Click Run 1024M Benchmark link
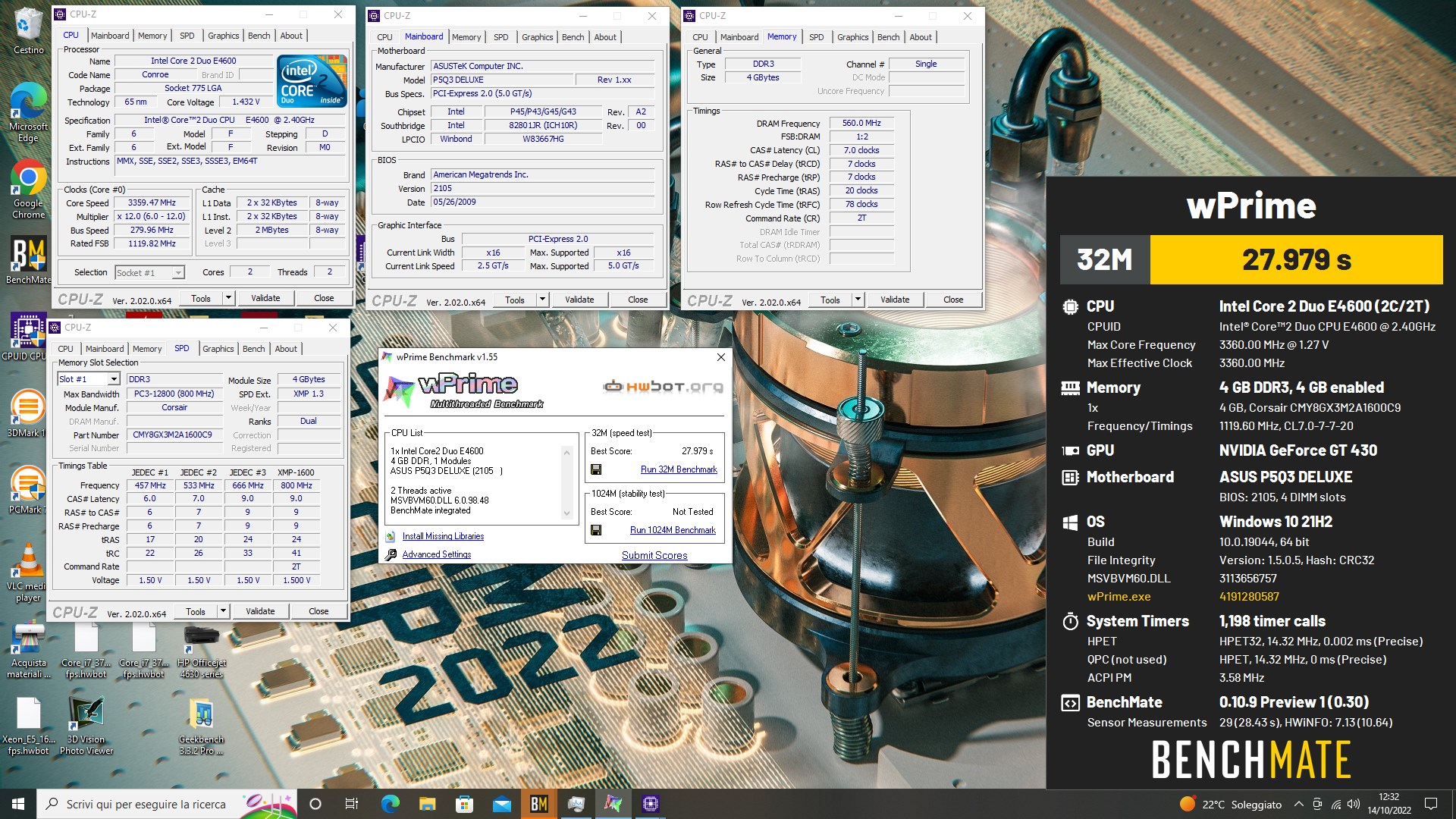 [x=673, y=530]
